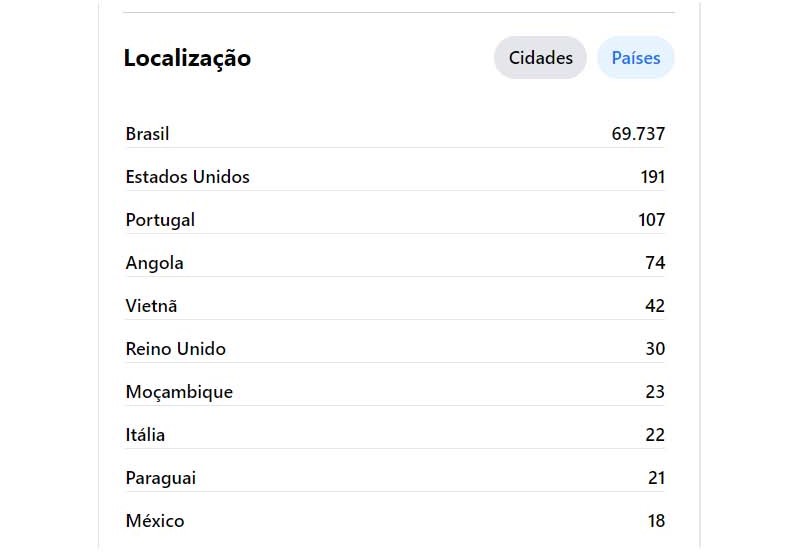The image size is (800, 555).
Task: Click the 42 value for Vietnã
Action: click(655, 306)
